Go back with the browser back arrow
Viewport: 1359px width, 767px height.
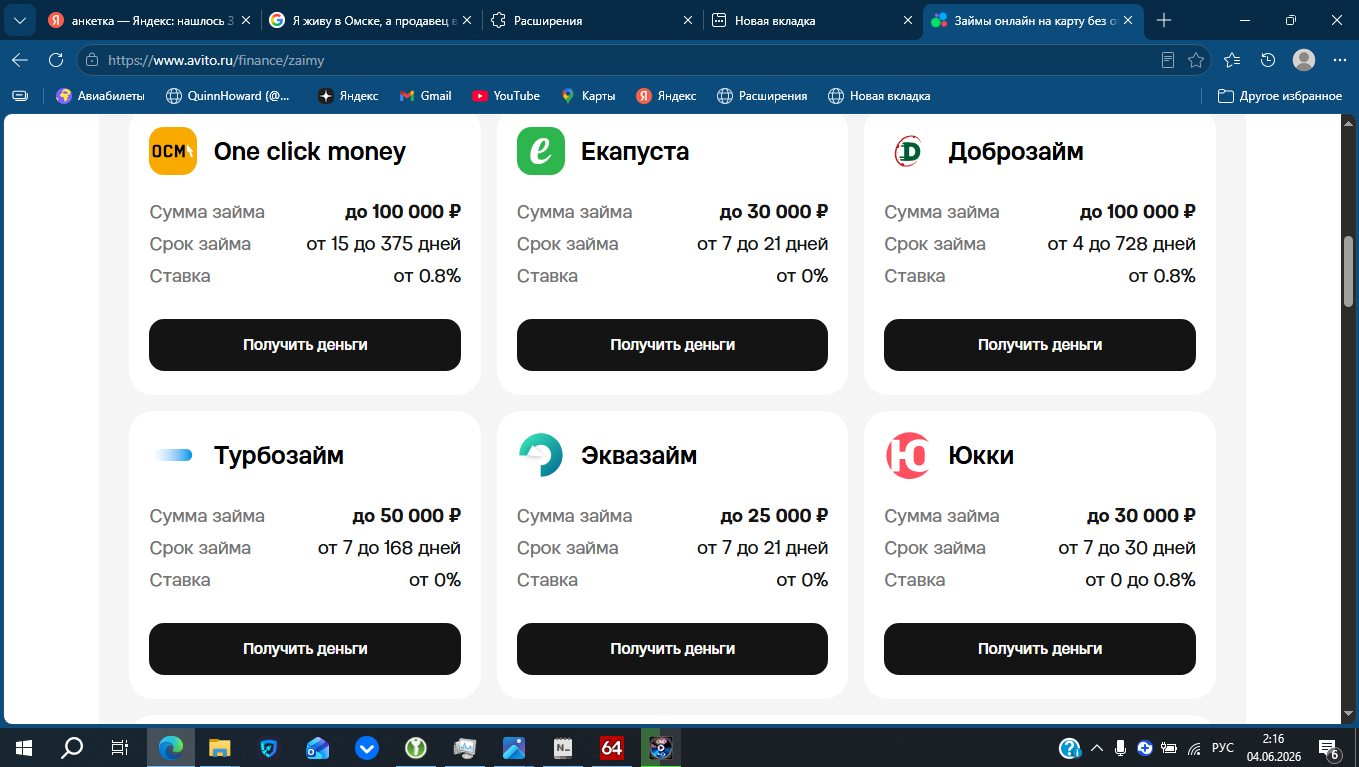click(x=20, y=60)
